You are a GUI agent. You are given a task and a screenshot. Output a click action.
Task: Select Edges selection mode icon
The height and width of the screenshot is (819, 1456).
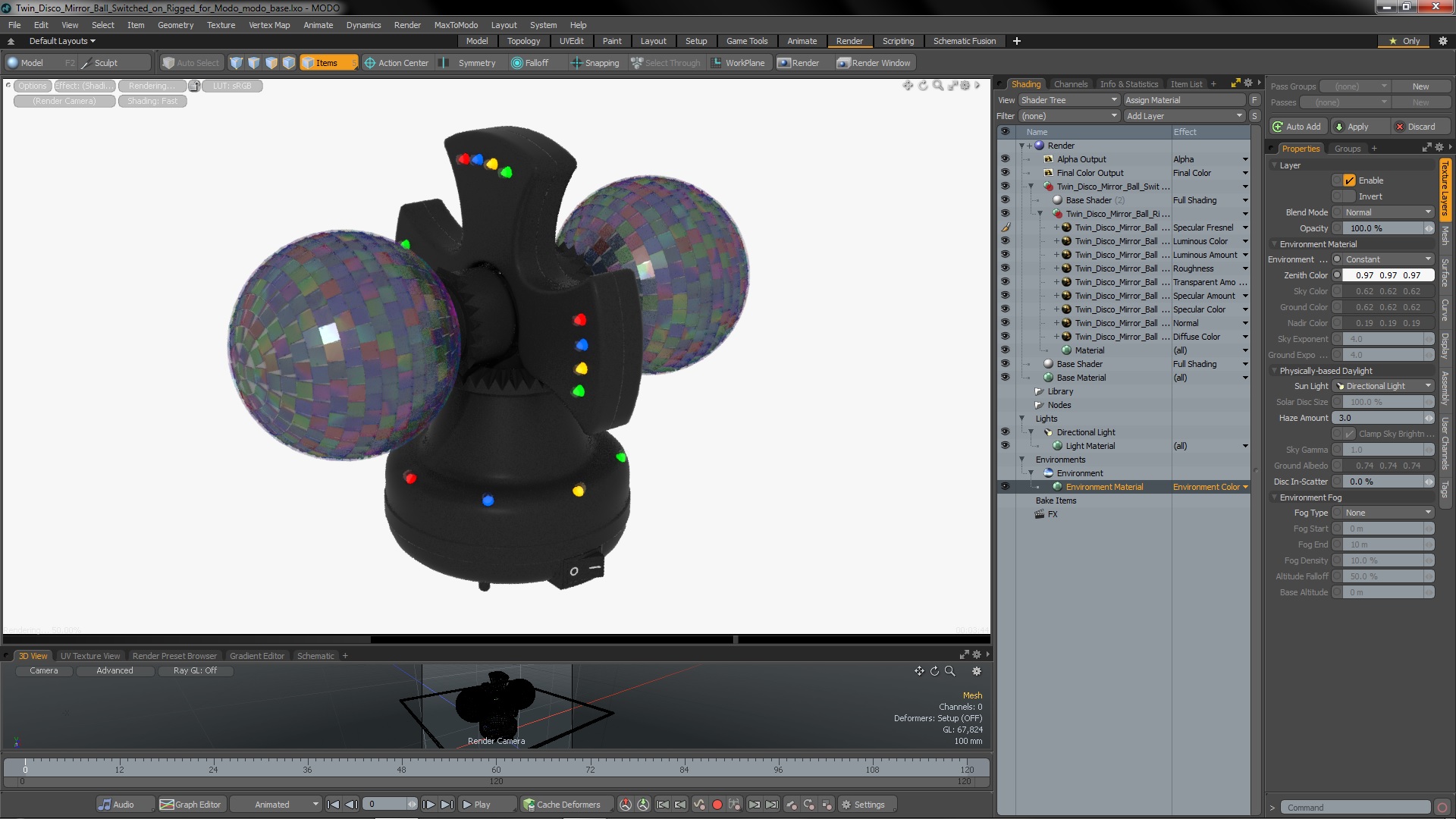254,63
